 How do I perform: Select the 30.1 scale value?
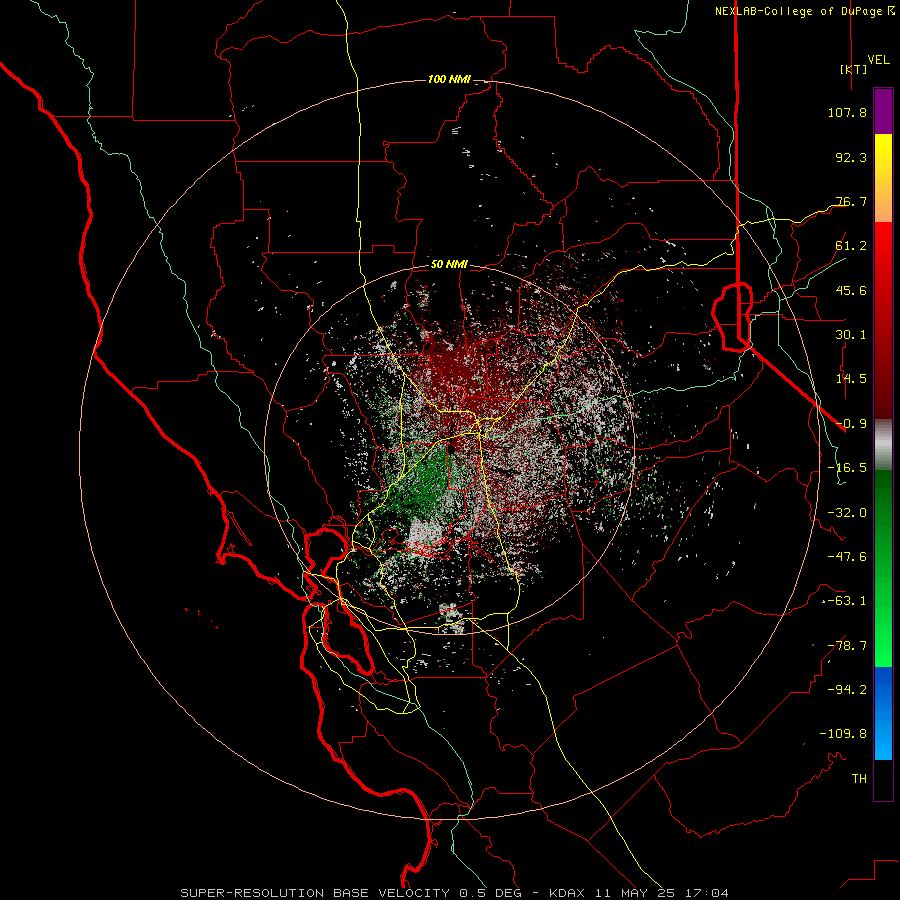tap(851, 335)
